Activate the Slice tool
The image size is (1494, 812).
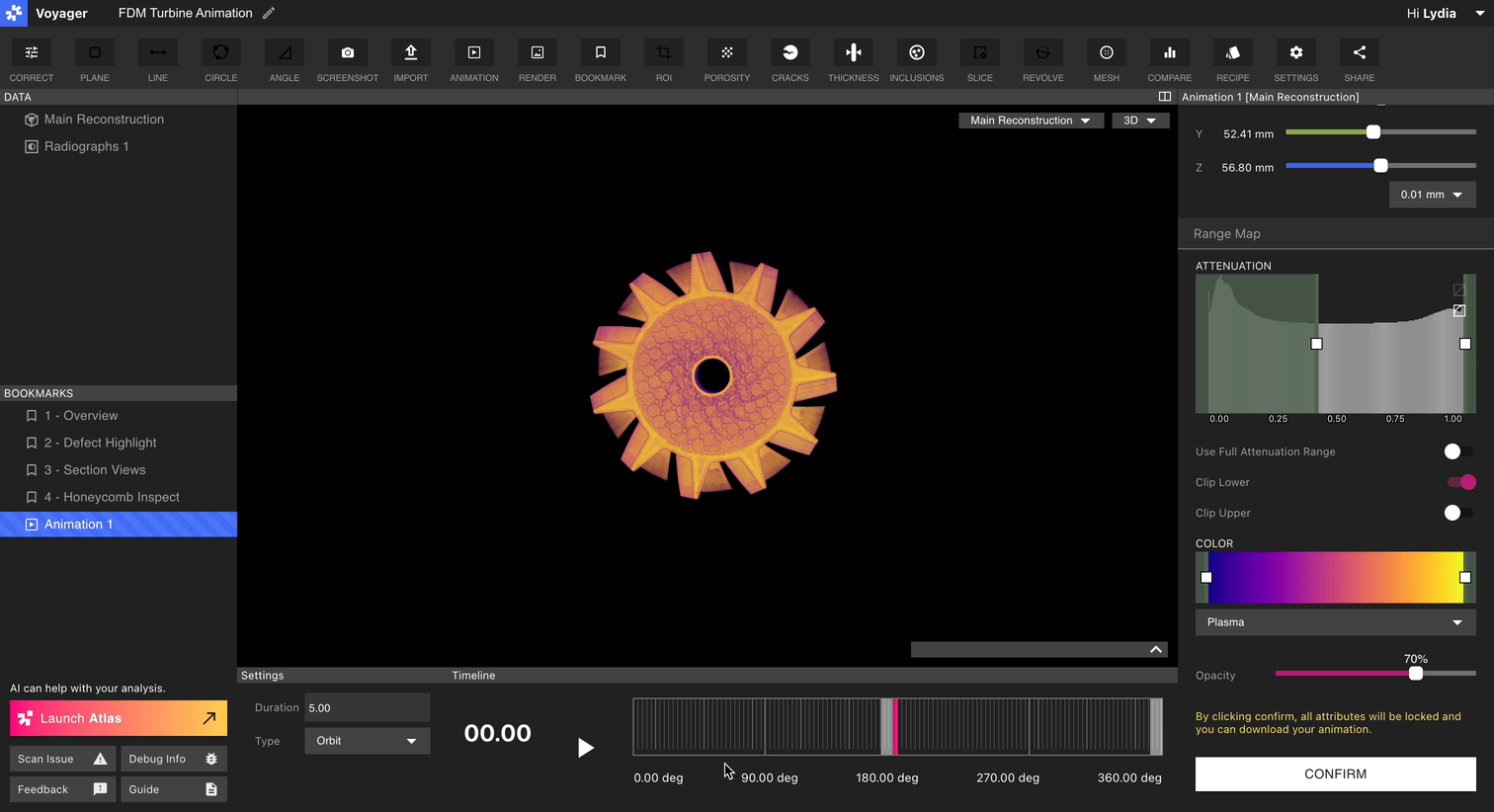point(979,59)
